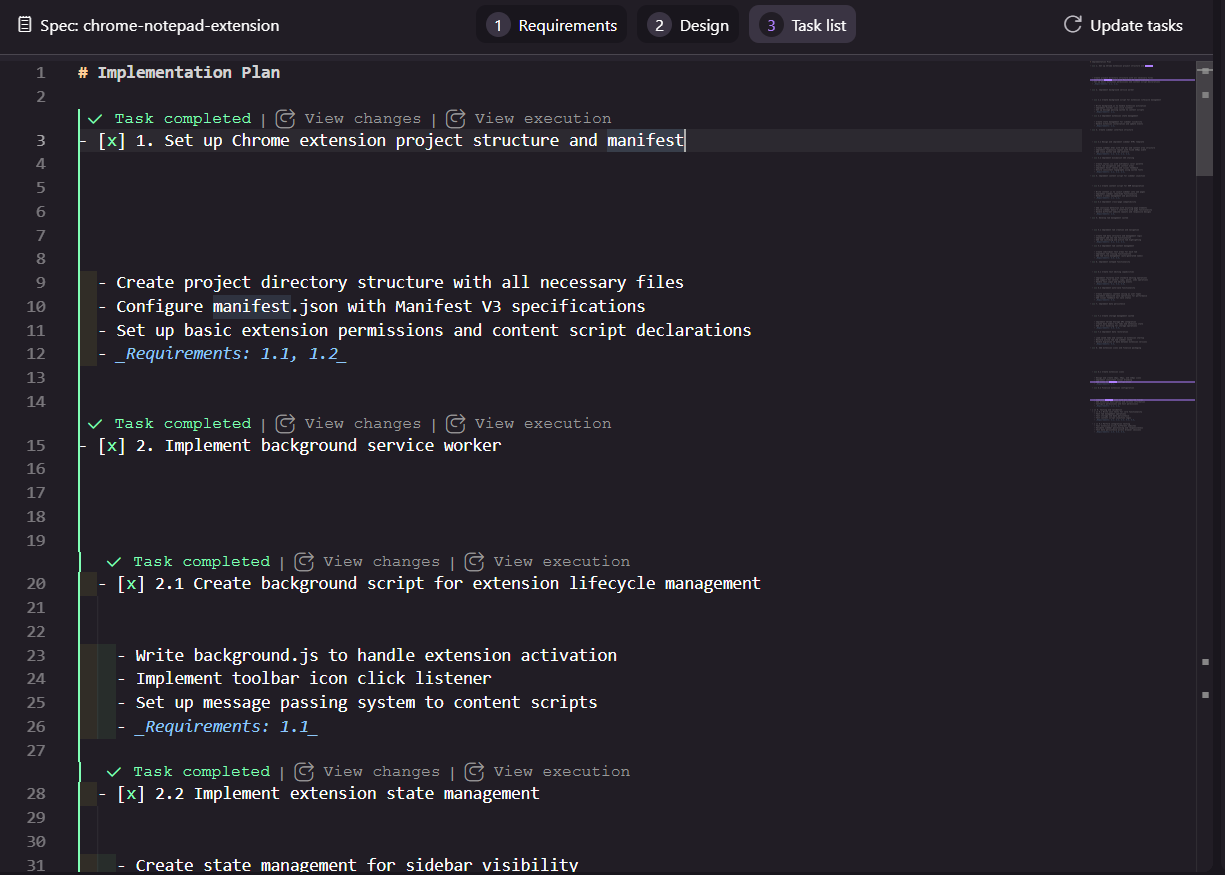Click step number 3 circle for Task list
Viewport: 1225px width, 875px height.
[x=770, y=25]
